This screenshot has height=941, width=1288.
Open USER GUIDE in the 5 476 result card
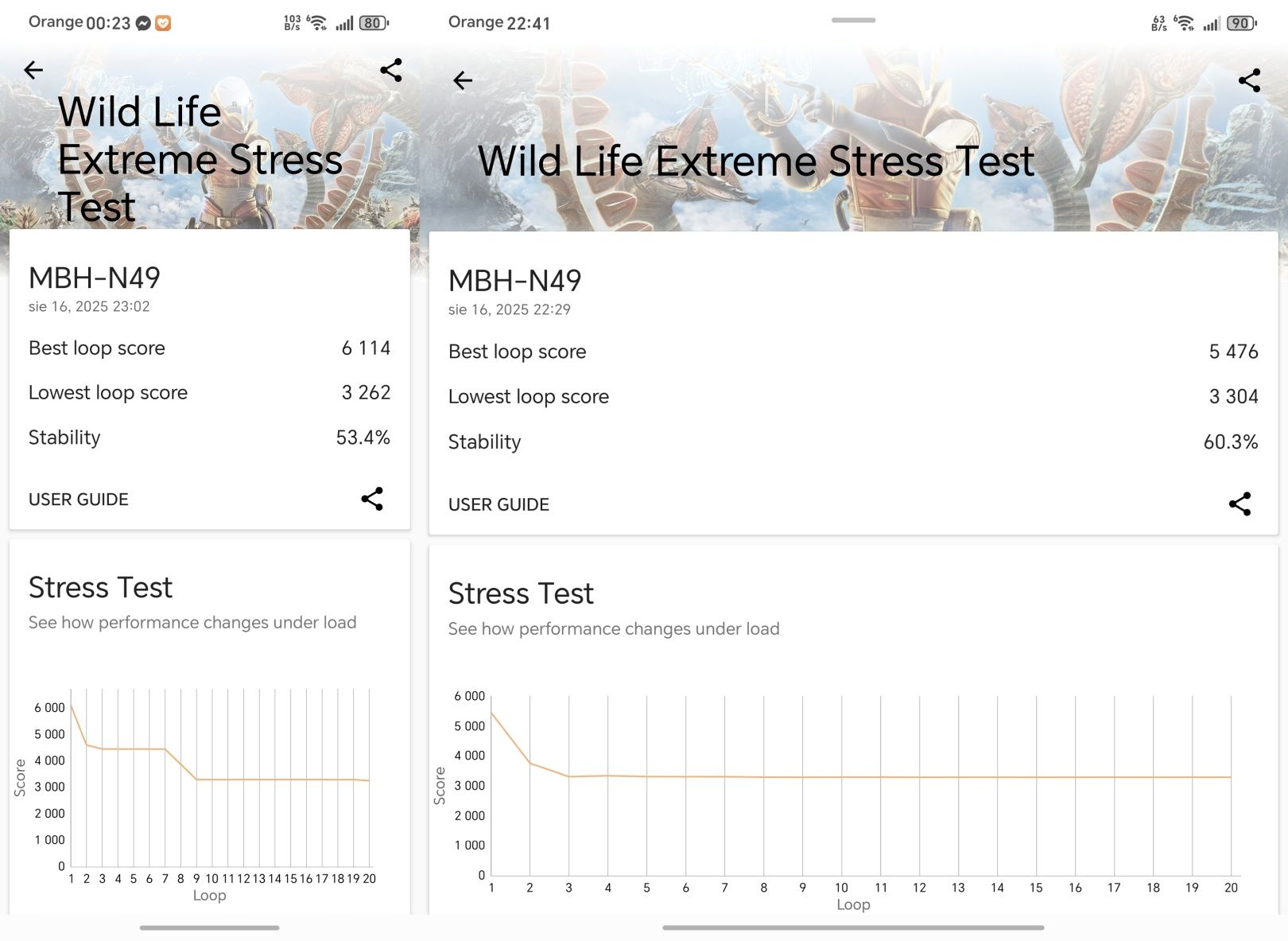pos(499,504)
